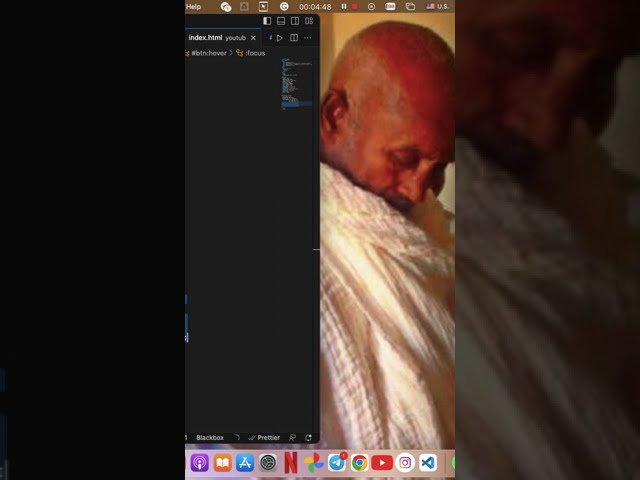Open the feedback icon in status bar
The image size is (640, 480).
click(292, 438)
